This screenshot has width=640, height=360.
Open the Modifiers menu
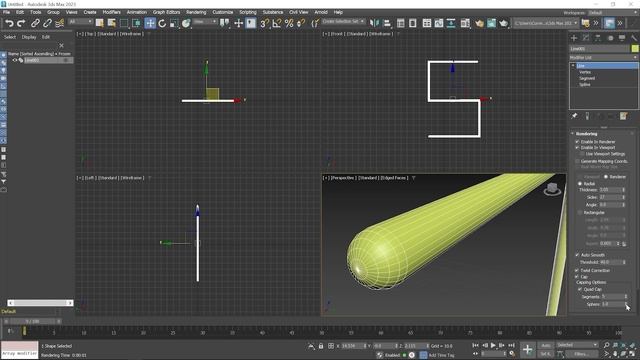click(x=111, y=12)
